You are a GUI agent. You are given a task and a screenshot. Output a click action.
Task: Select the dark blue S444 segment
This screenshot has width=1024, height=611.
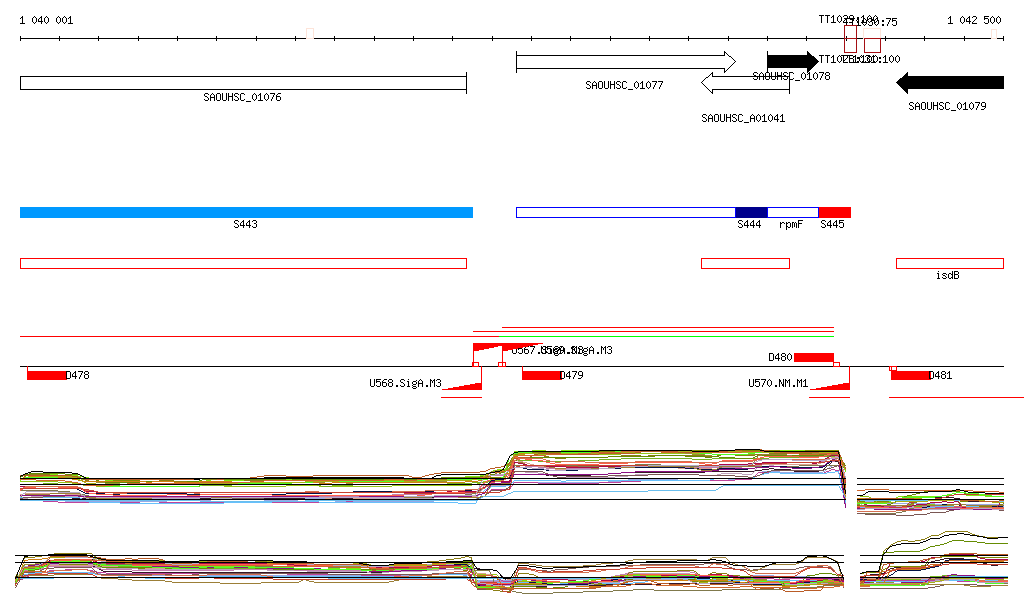point(751,212)
